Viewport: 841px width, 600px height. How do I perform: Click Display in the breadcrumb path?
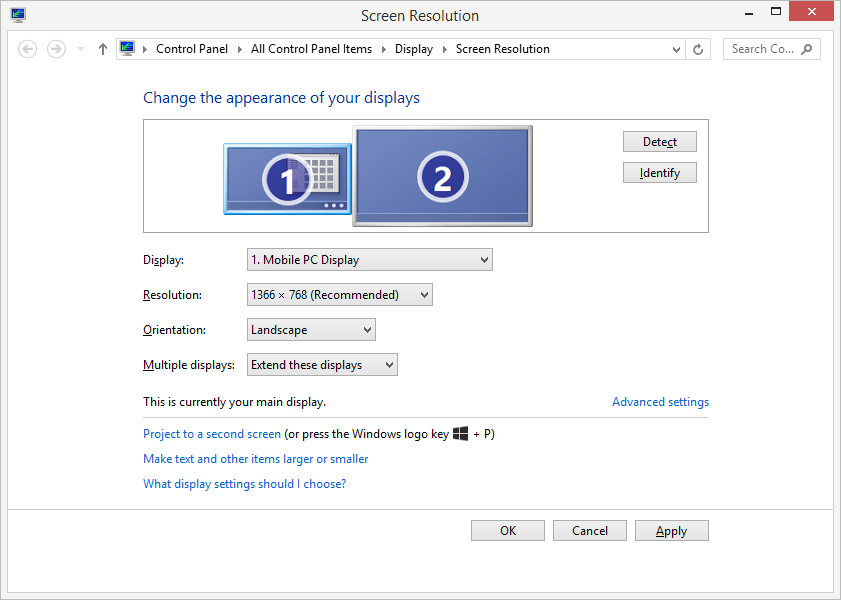point(414,48)
